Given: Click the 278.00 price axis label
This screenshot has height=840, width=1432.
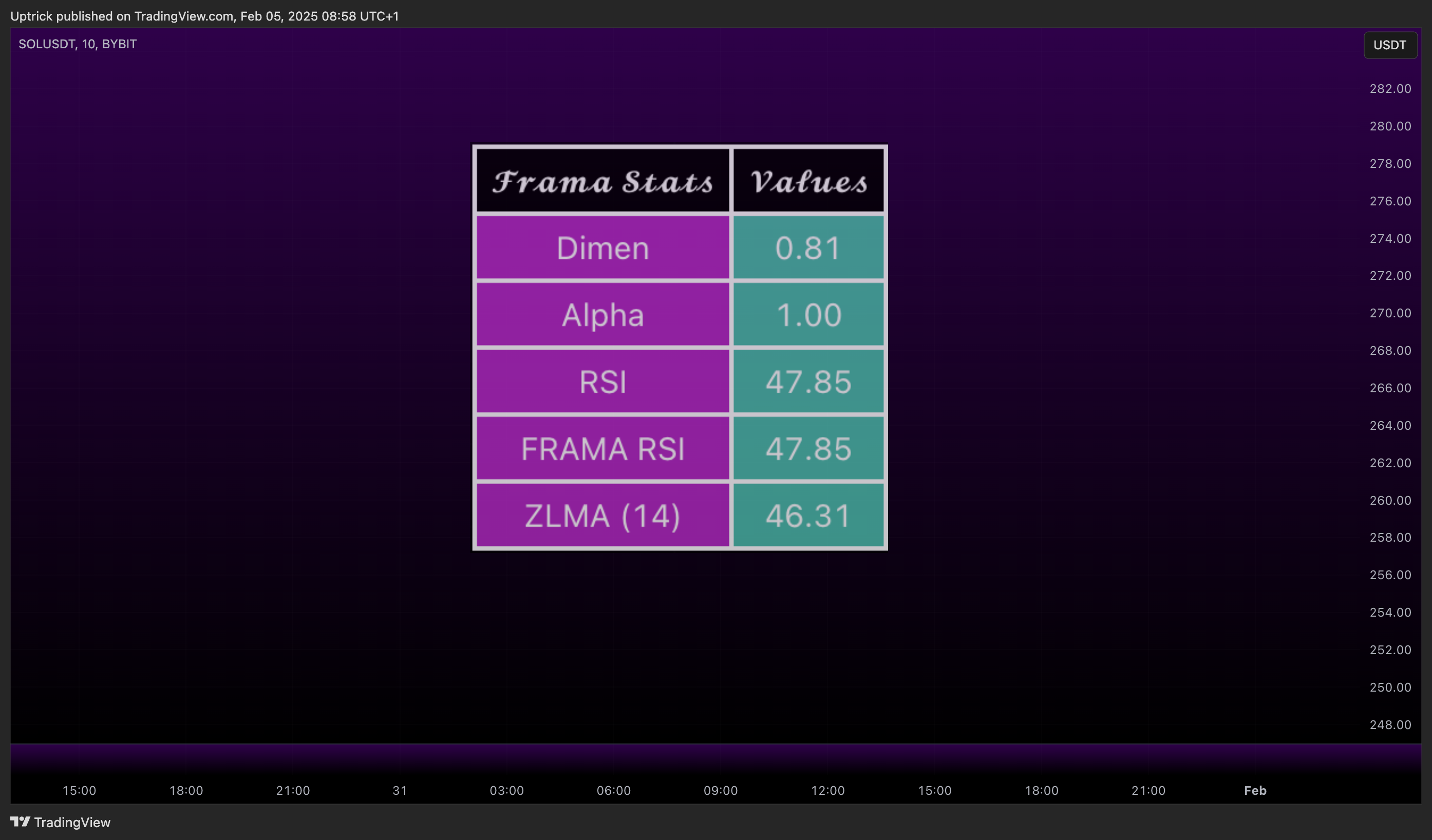Looking at the screenshot, I should click(x=1390, y=164).
